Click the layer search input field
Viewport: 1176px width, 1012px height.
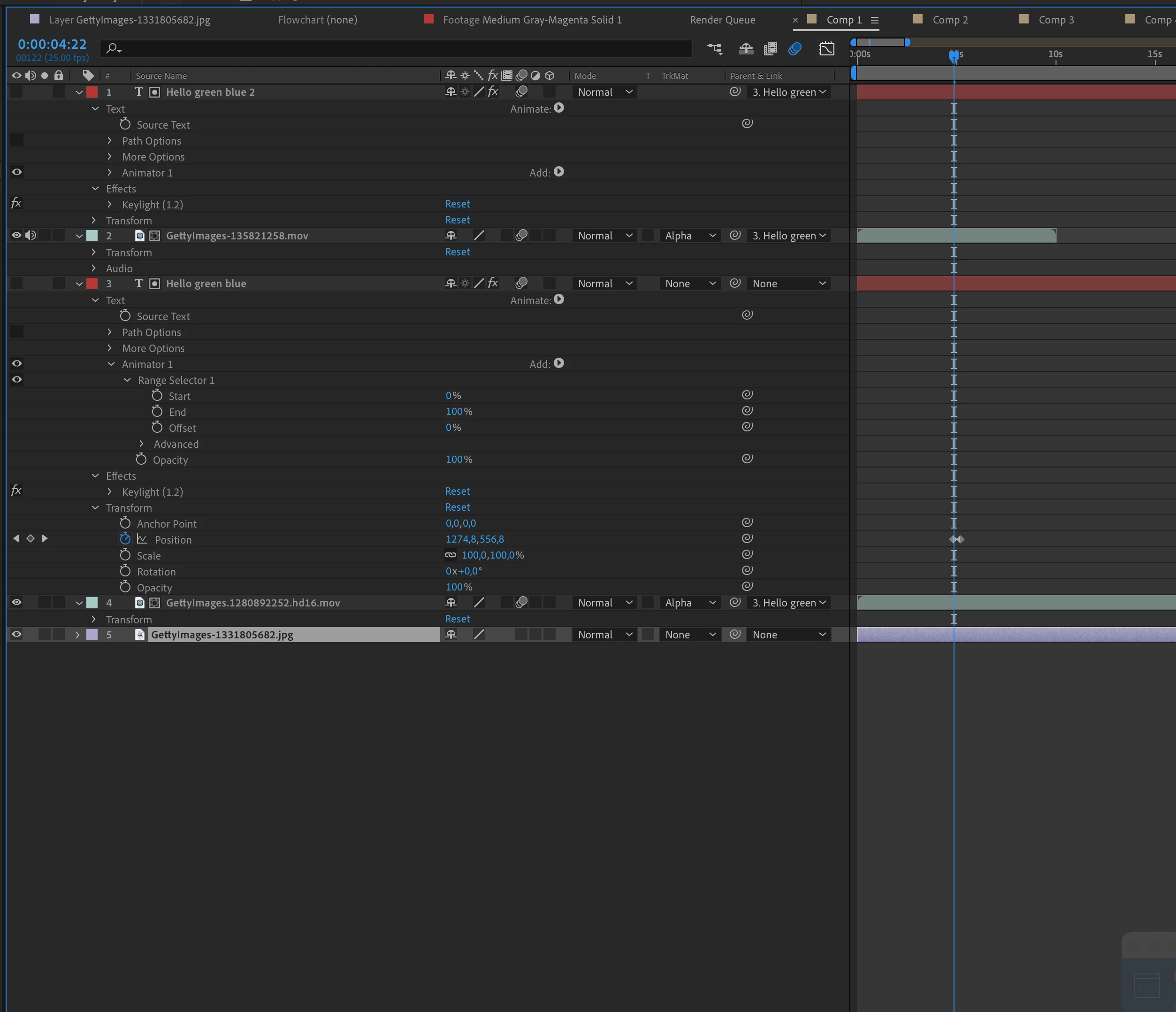point(397,49)
